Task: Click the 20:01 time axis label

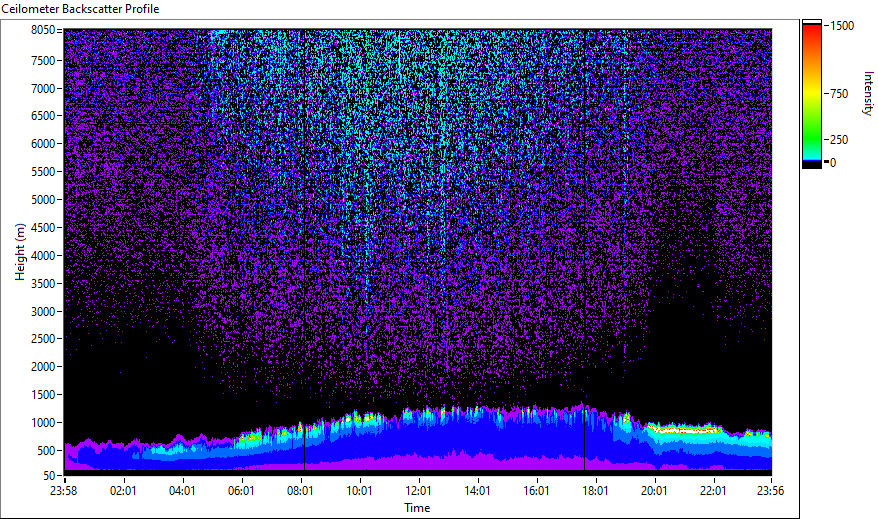Action: tap(654, 491)
